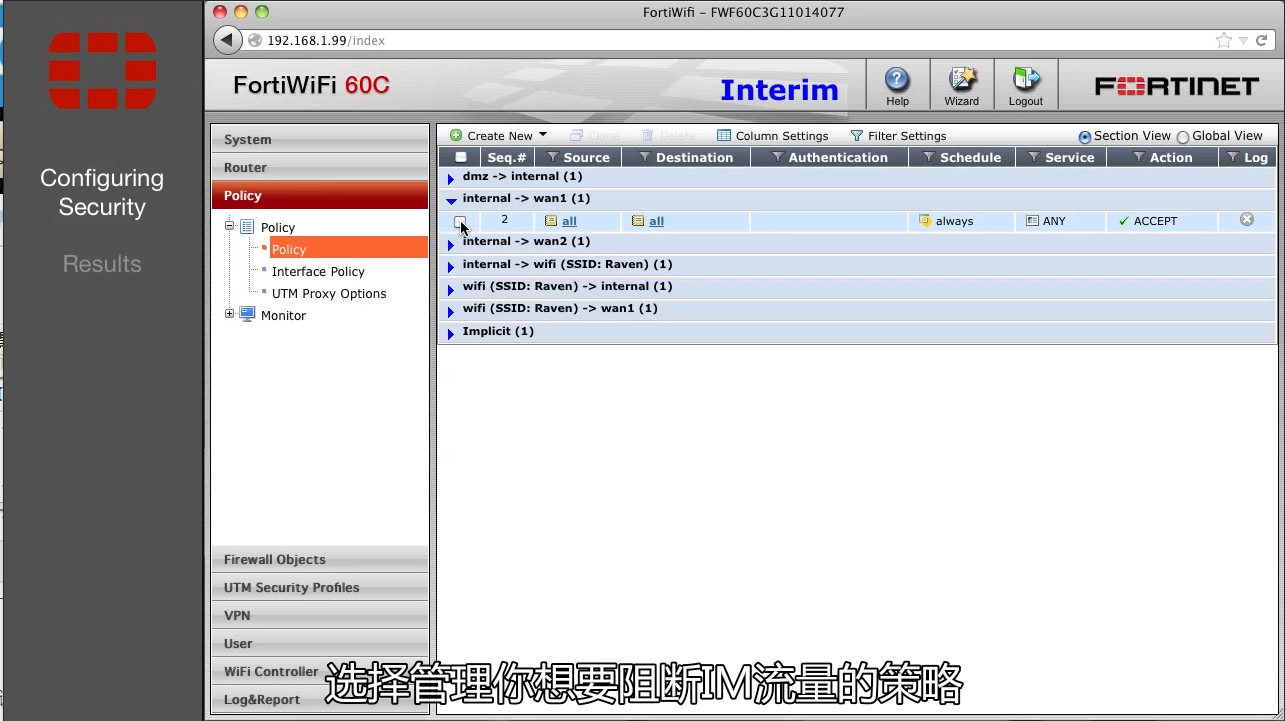
Task: Open the WiFi Controller menu section
Action: [x=319, y=671]
